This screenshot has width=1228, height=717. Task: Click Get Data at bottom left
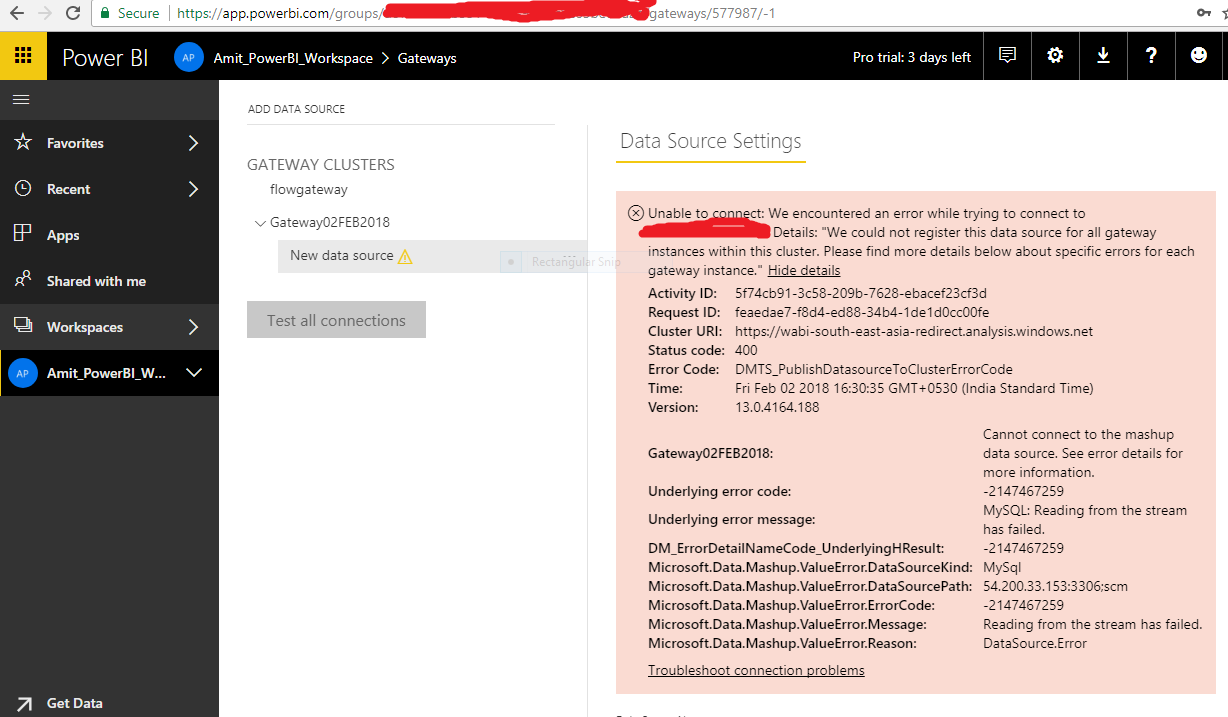click(x=74, y=703)
